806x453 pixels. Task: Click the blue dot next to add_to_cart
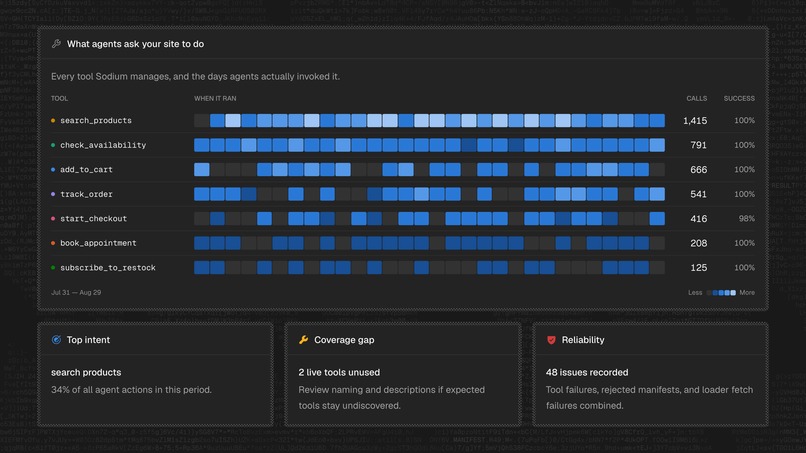pos(53,169)
